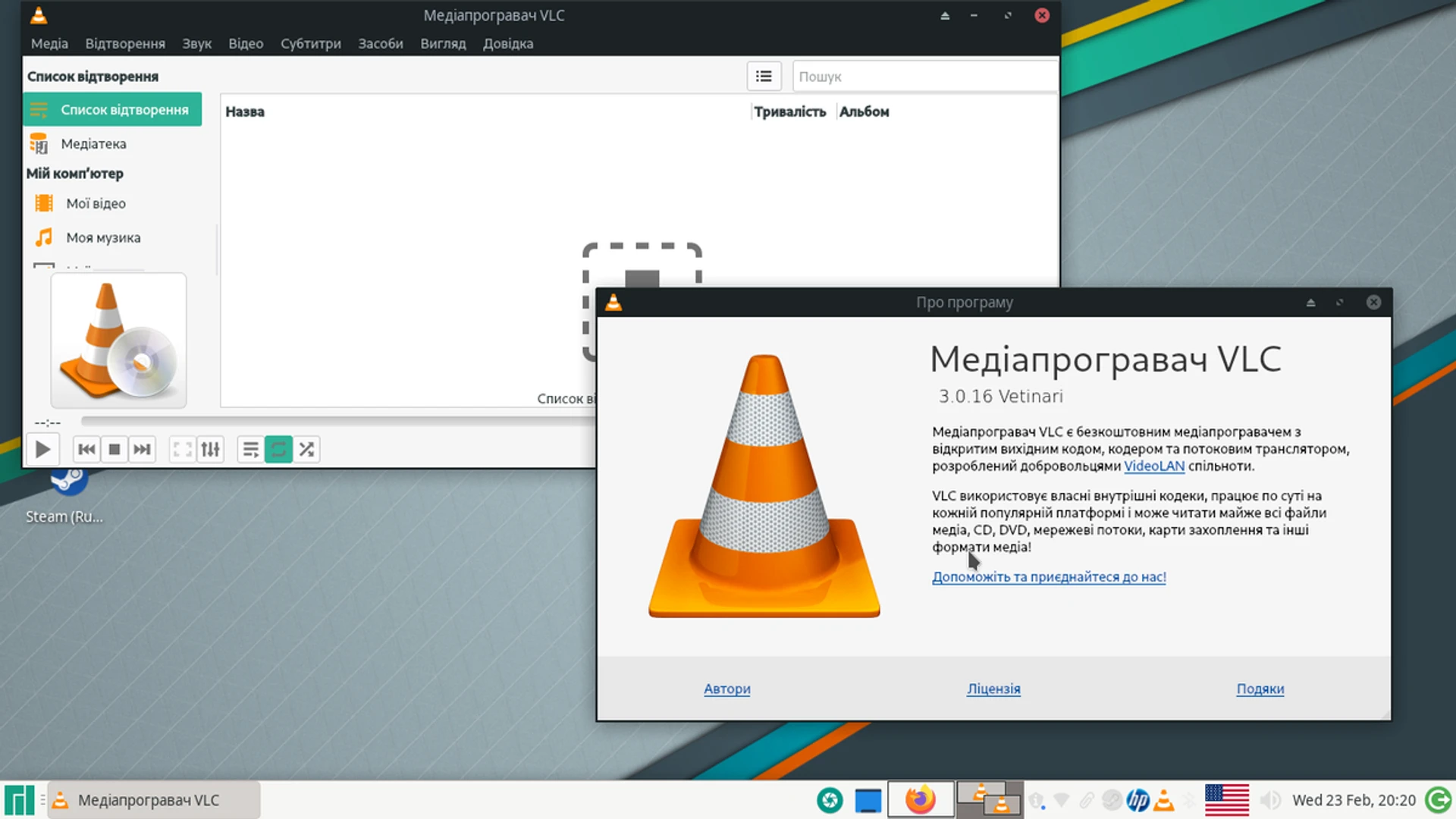Click the blue desktop icon in panel

click(x=868, y=800)
